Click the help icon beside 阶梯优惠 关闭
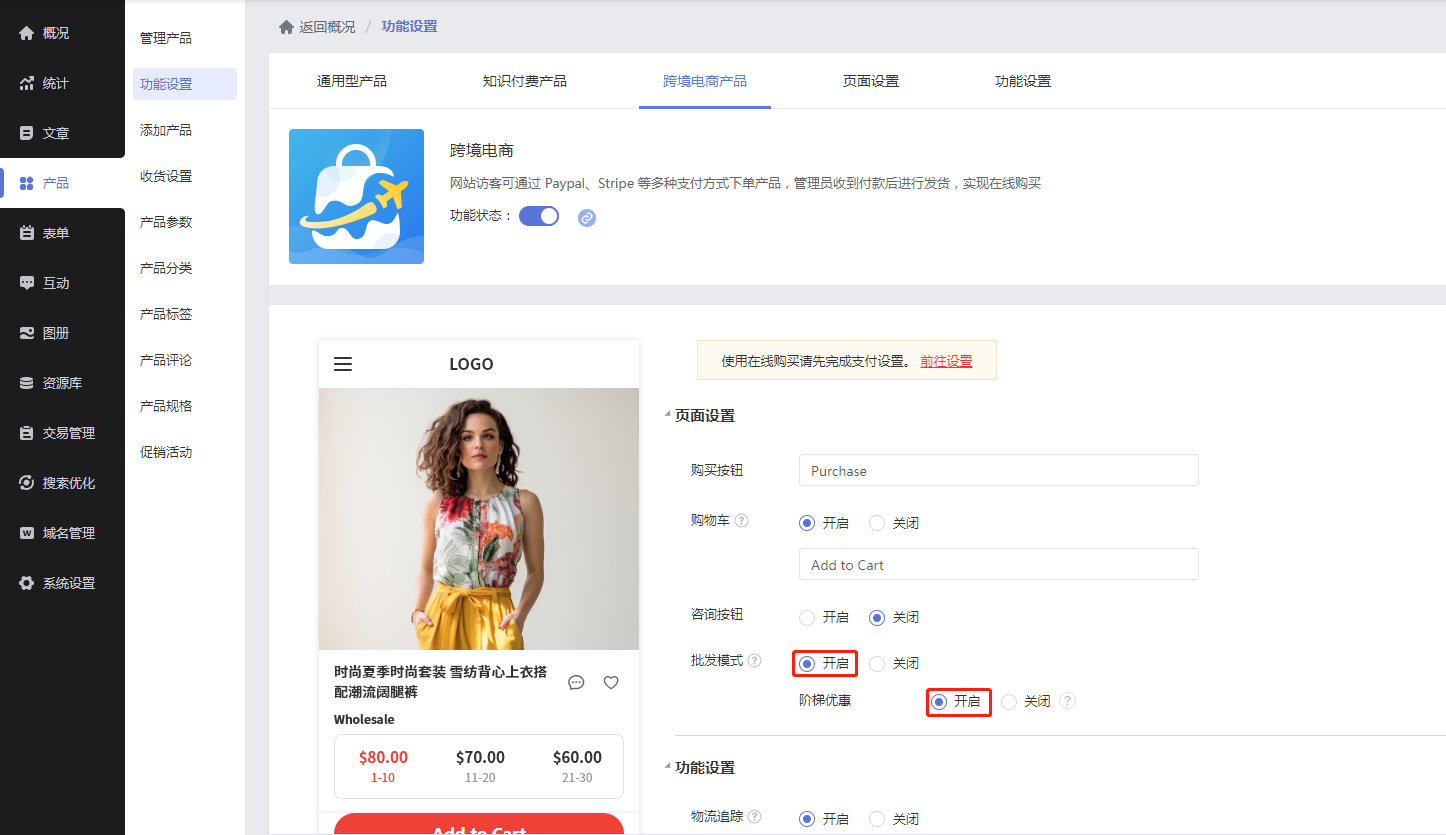 coord(1068,701)
